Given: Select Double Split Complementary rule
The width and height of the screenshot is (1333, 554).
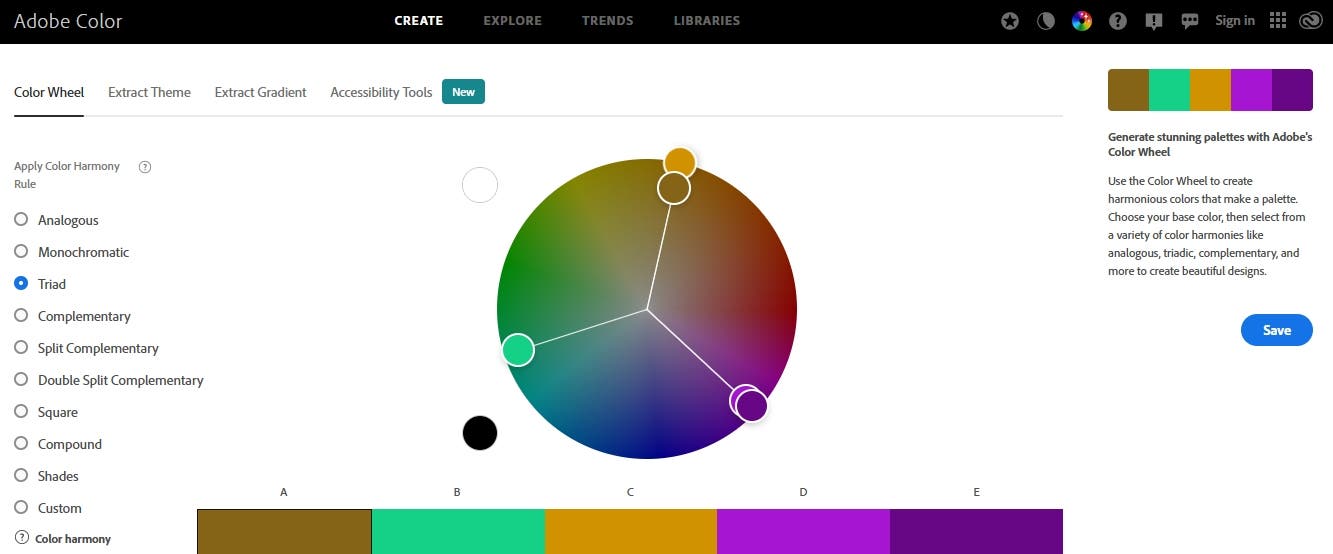Looking at the screenshot, I should [21, 380].
